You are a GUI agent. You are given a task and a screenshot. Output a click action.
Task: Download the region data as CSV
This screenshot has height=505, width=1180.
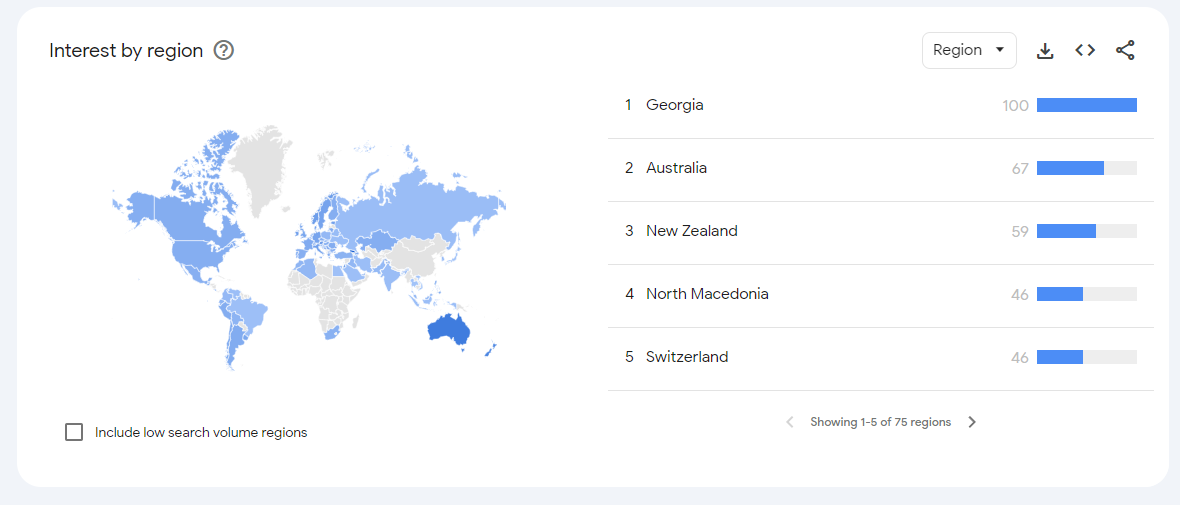[x=1045, y=51]
